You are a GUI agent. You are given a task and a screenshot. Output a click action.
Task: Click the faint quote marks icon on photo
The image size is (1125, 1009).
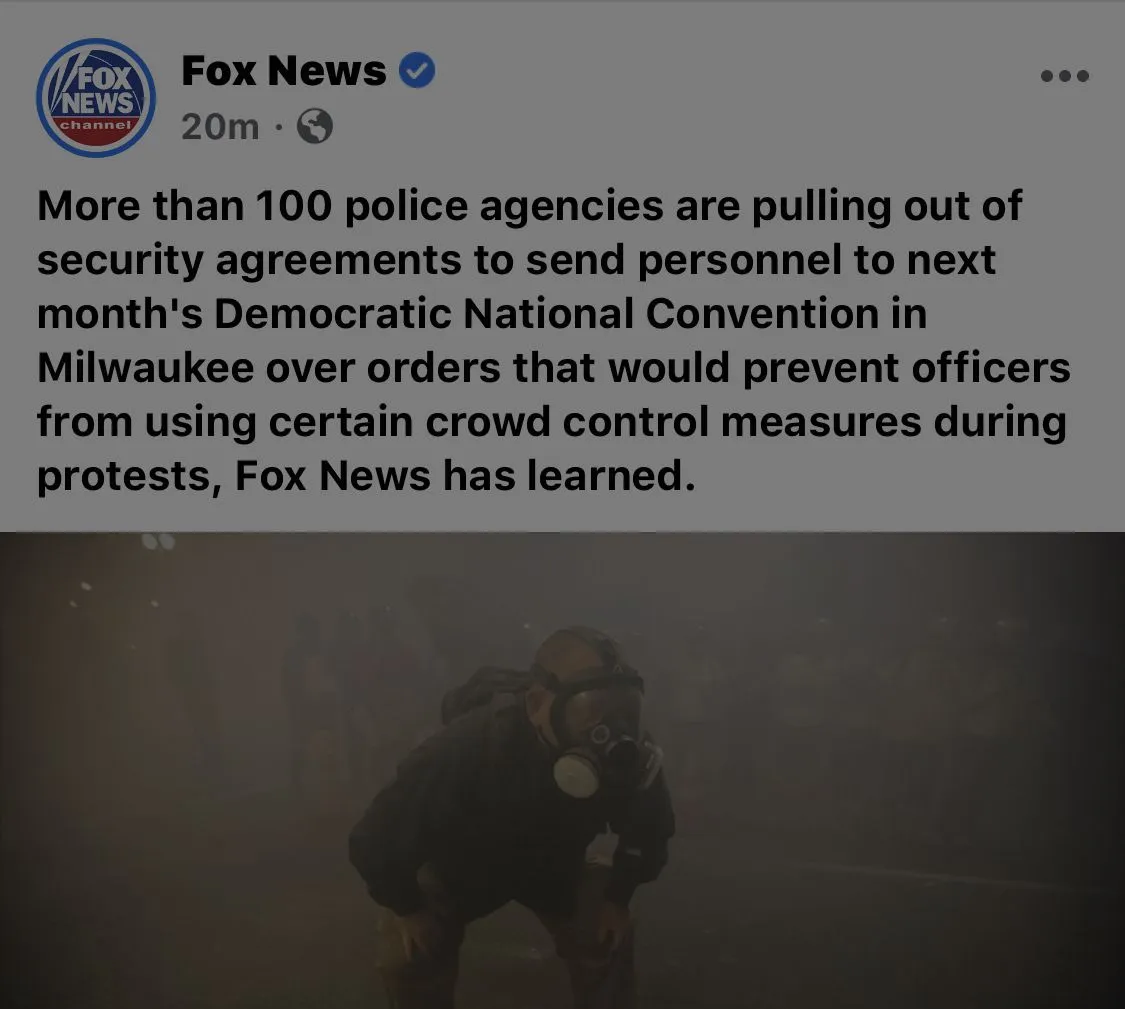158,541
